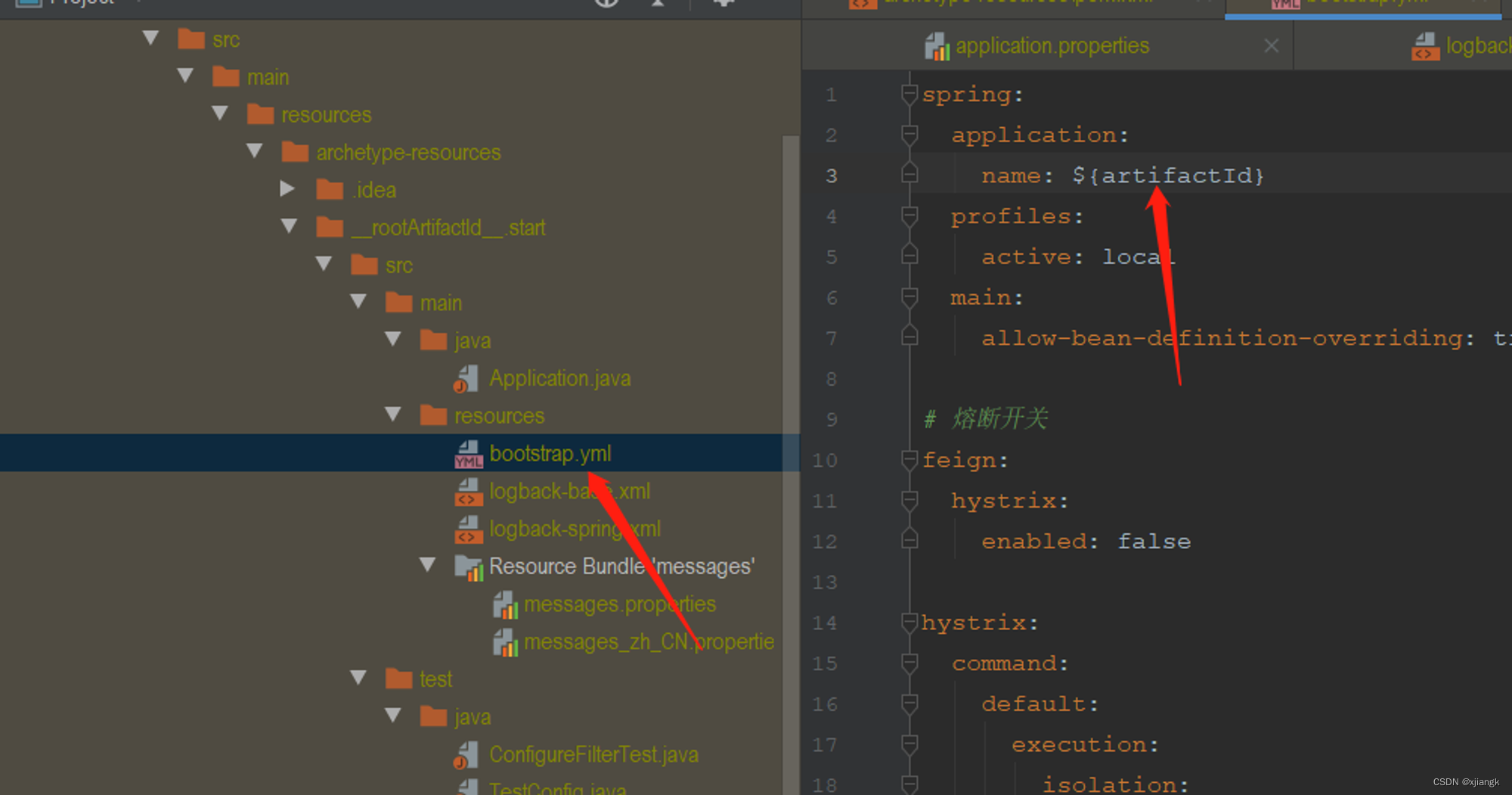Click the __rootArtifactId__.start folder icon
This screenshot has width=1512, height=795.
click(330, 227)
